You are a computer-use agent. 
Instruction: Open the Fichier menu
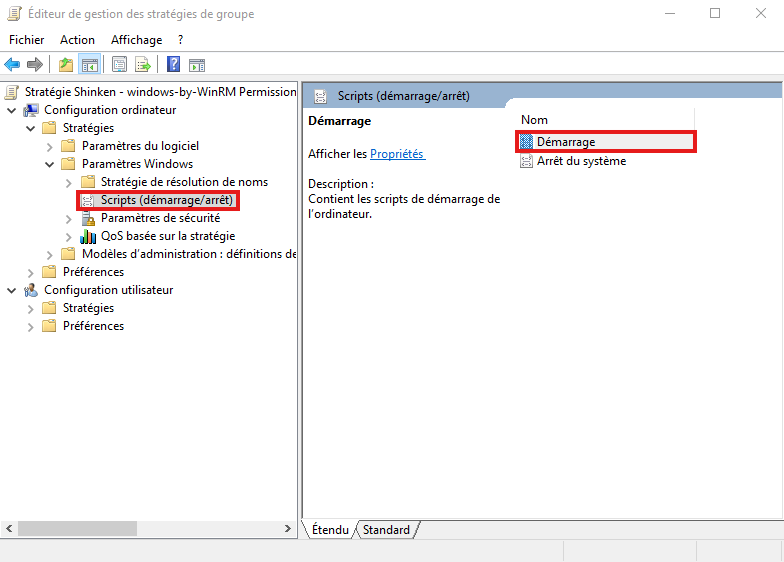click(27, 40)
